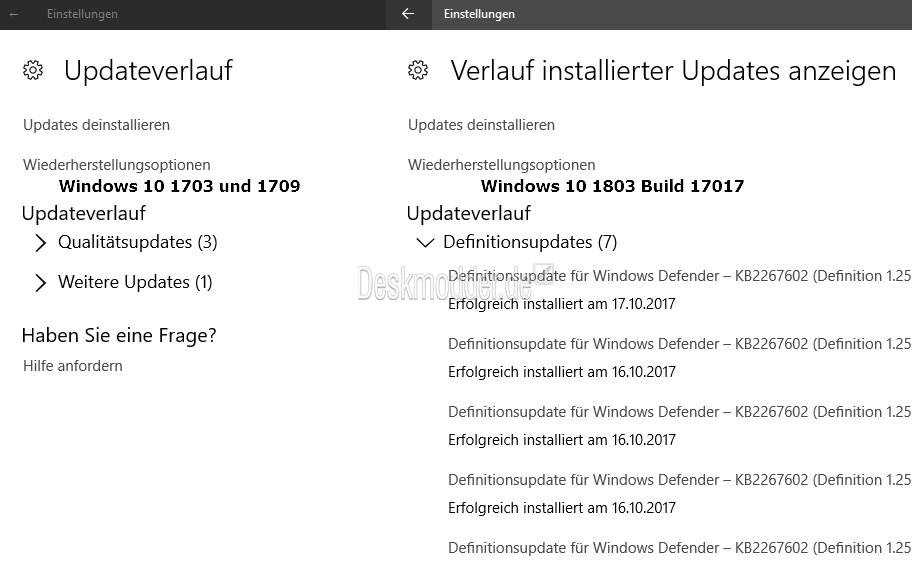This screenshot has height=563, width=912.
Task: Click Hilfe anfordern link
Action: [73, 366]
